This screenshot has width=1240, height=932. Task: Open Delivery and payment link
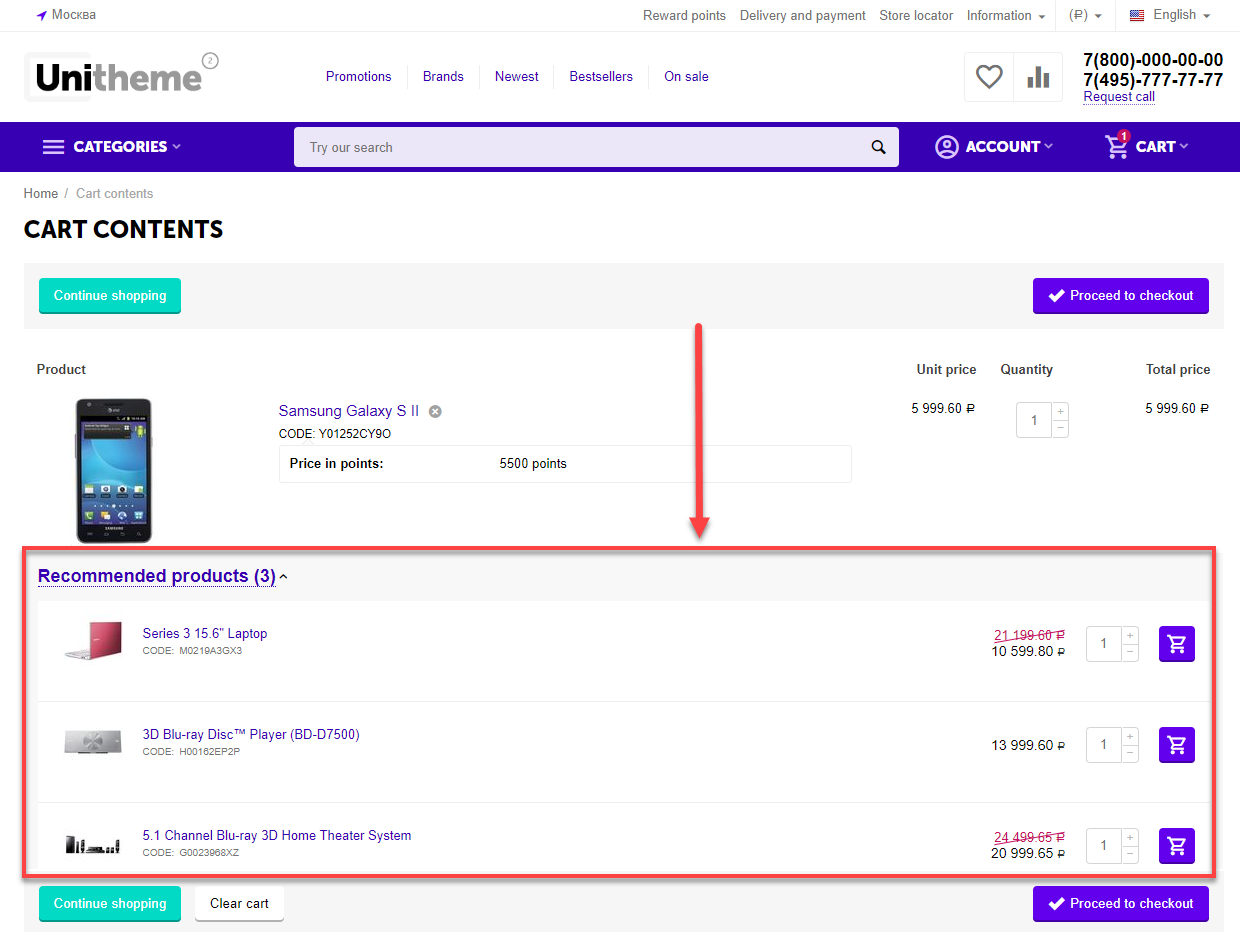tap(803, 16)
